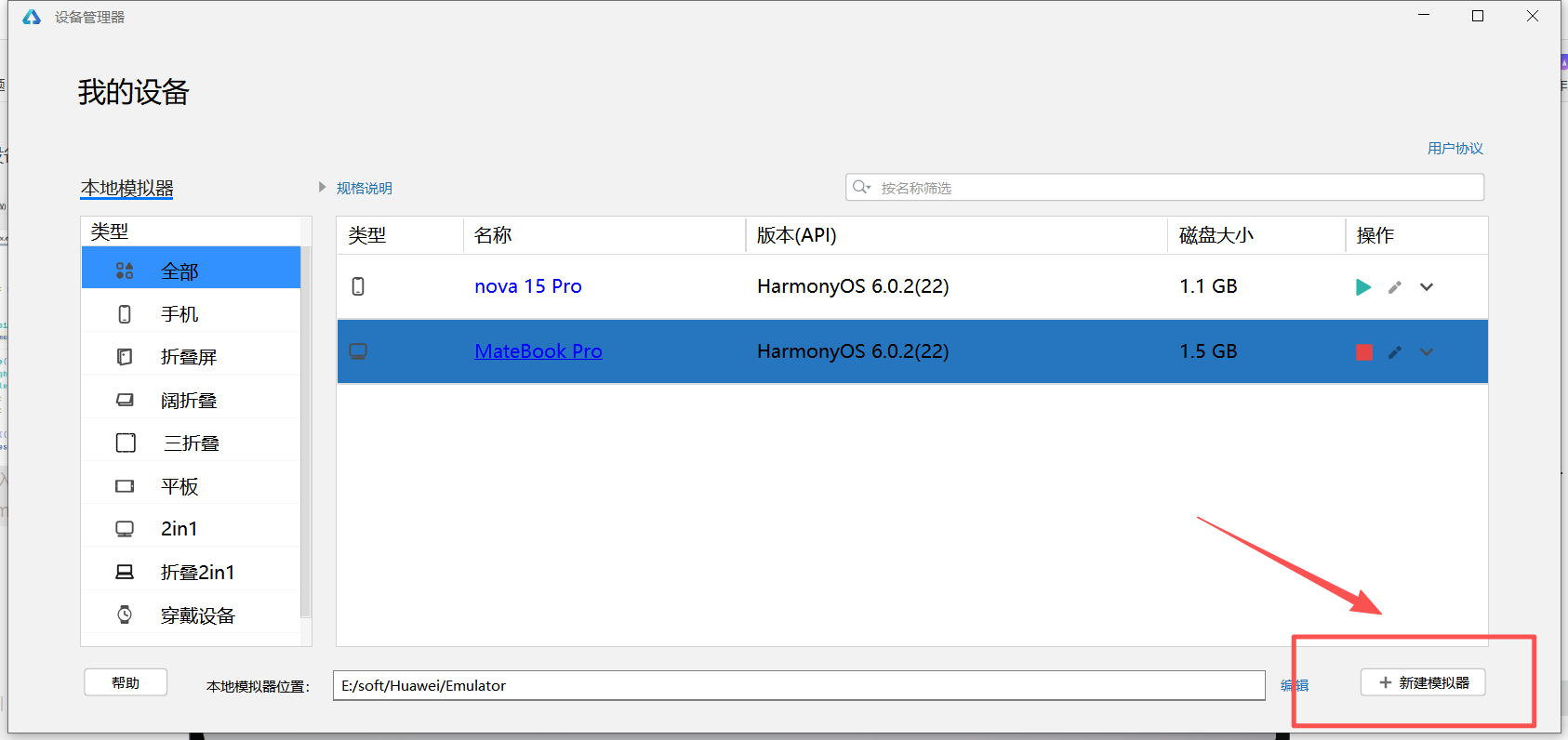Click the 编辑 location link

tap(1295, 685)
